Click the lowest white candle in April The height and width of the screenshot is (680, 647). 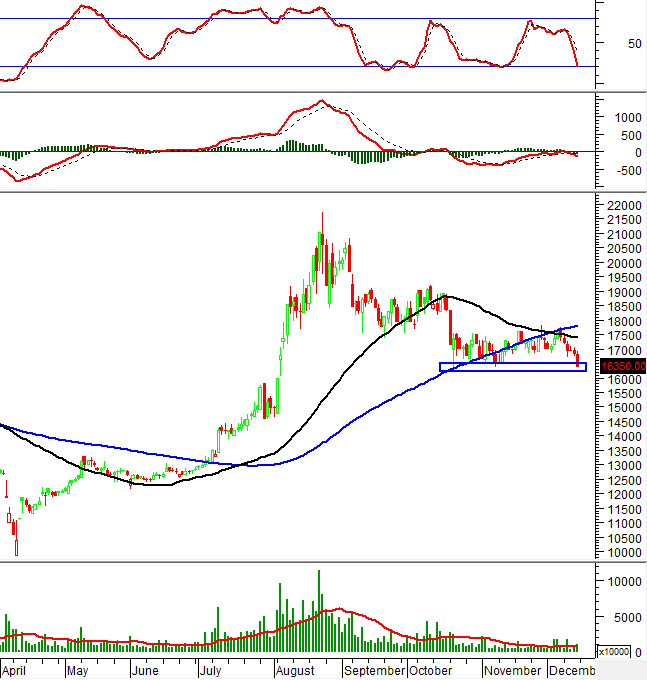(x=16, y=547)
